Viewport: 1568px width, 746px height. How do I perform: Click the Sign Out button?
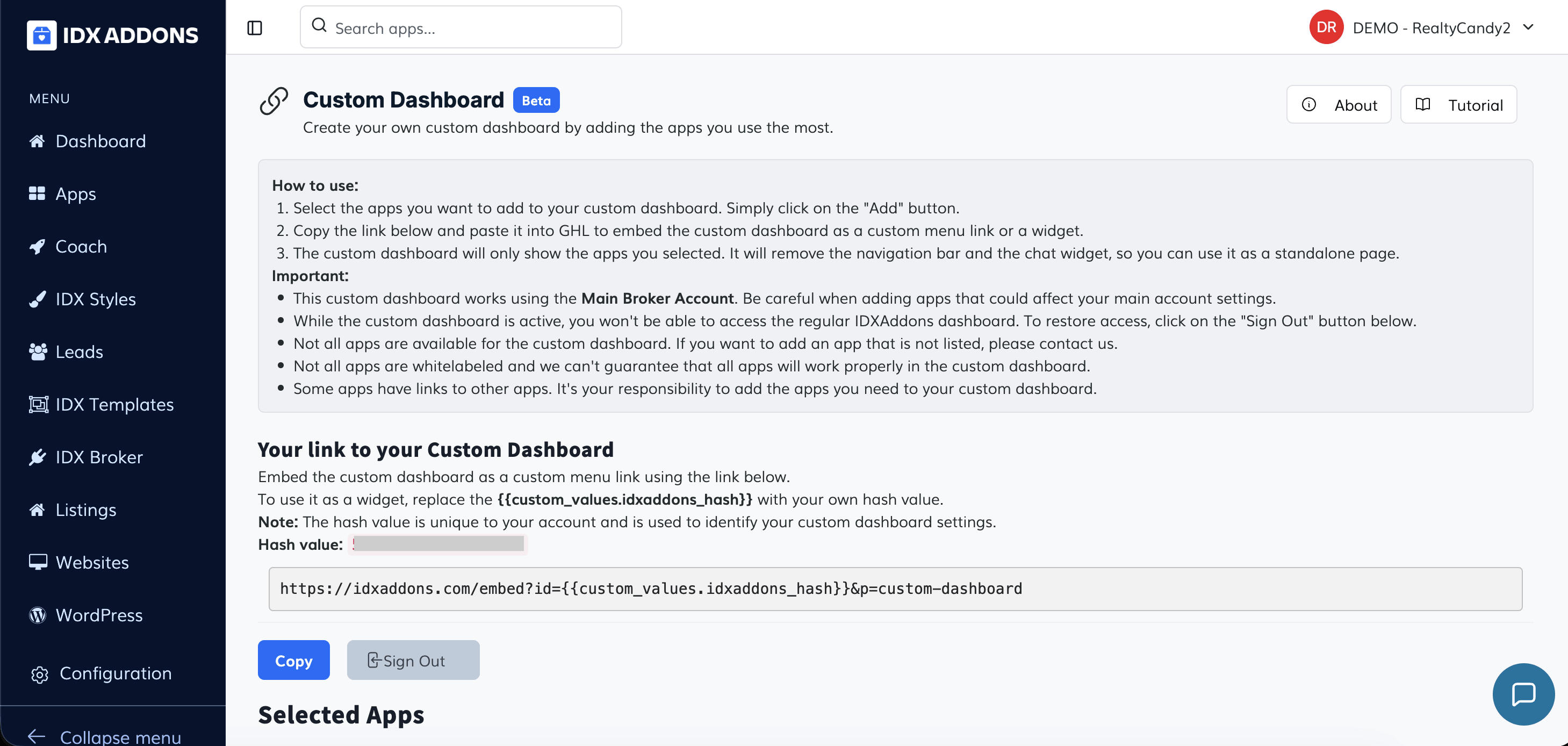(x=413, y=660)
